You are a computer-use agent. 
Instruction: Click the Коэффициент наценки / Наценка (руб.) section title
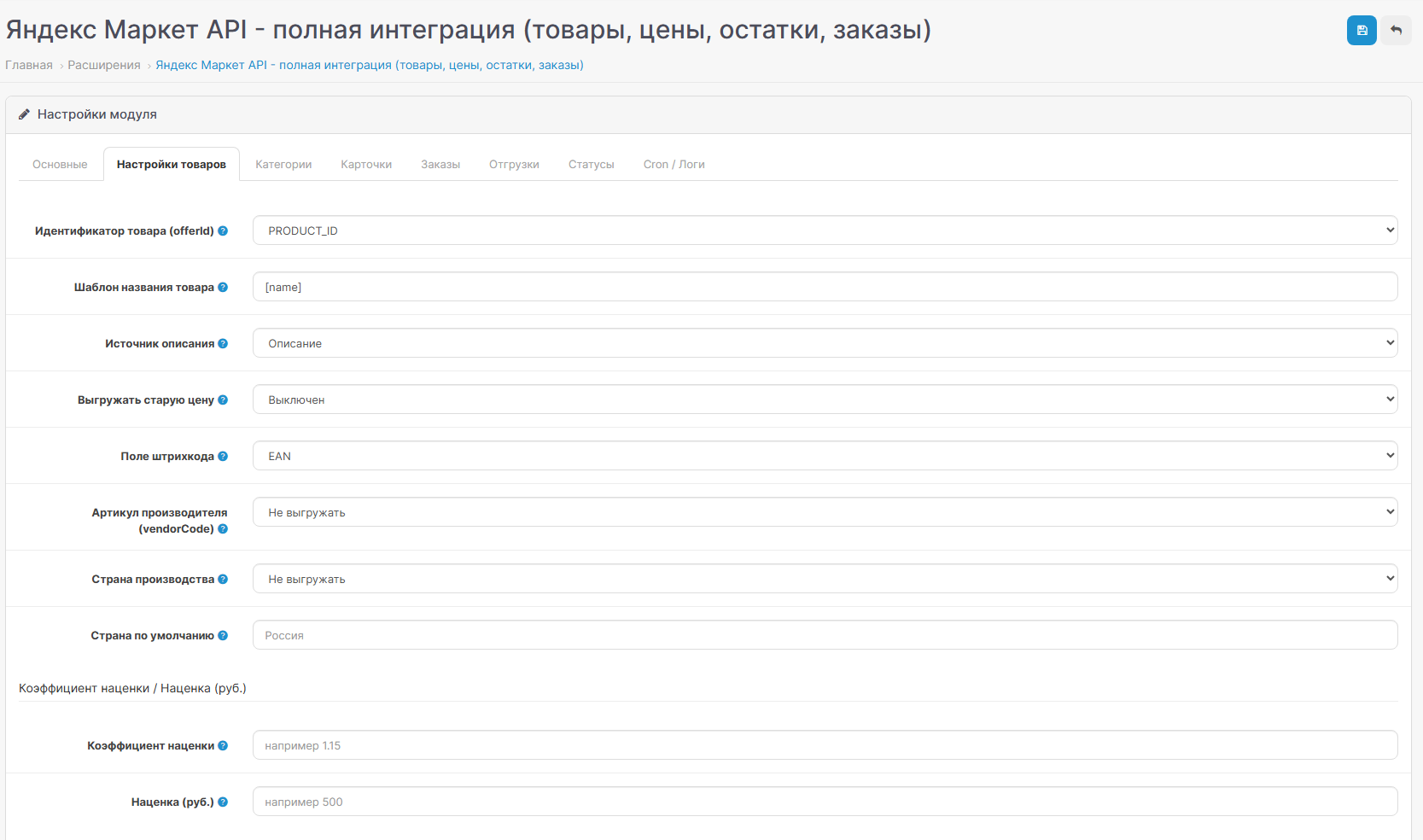click(132, 688)
